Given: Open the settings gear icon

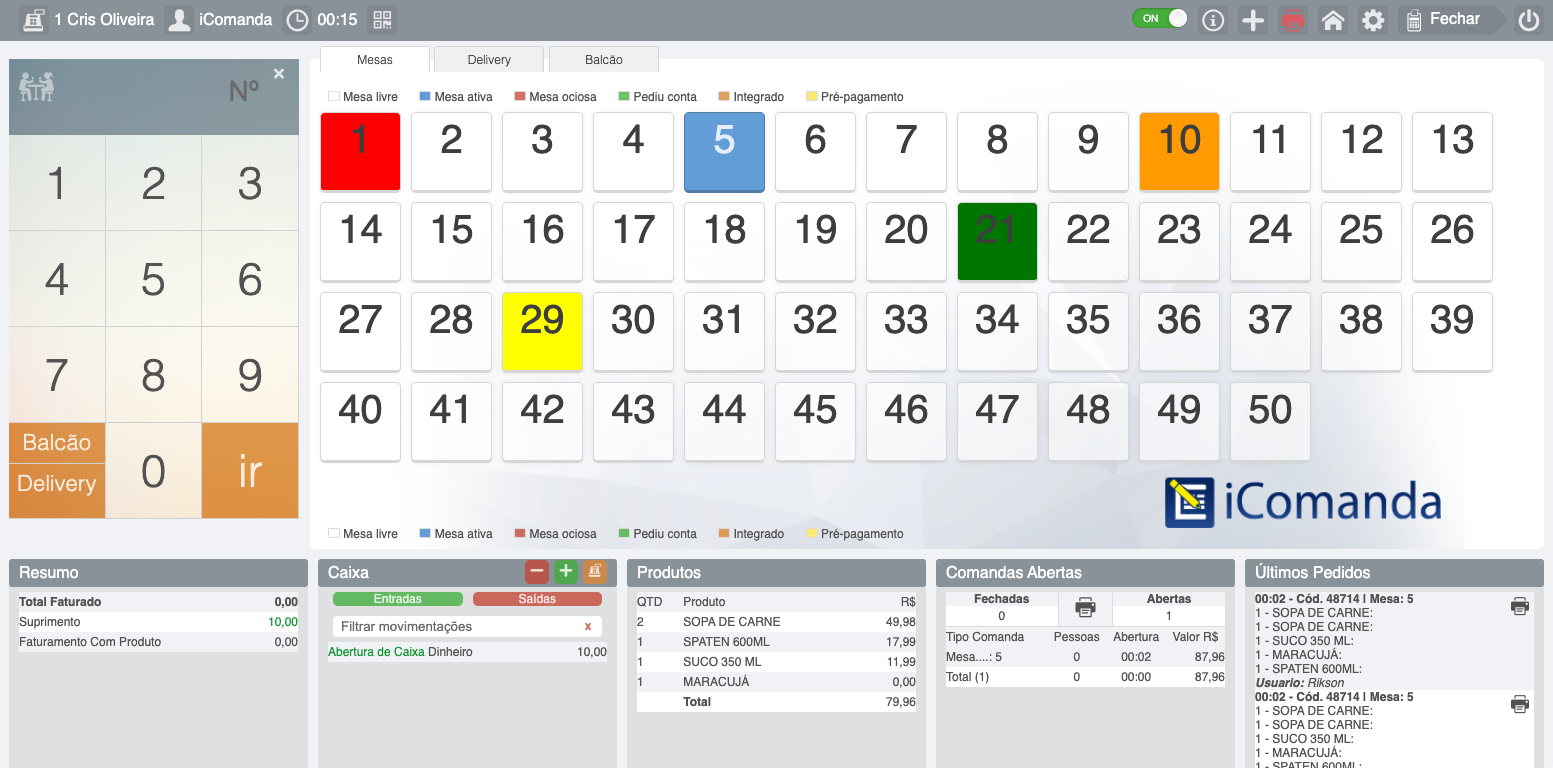Looking at the screenshot, I should 1373,20.
